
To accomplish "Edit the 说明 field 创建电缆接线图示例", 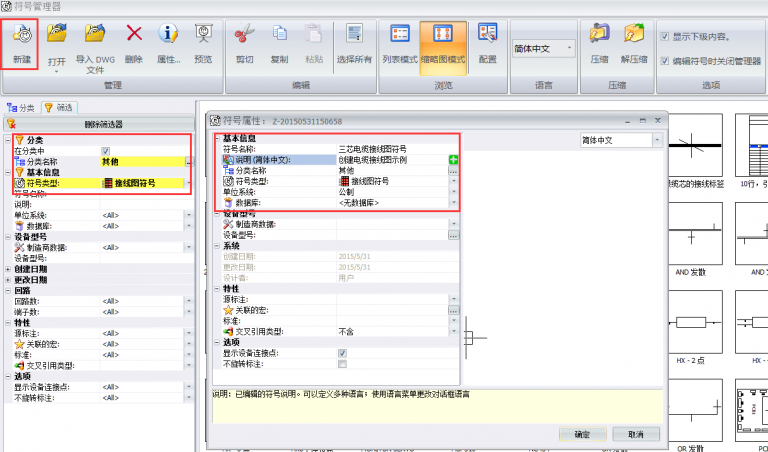I will [392, 160].
